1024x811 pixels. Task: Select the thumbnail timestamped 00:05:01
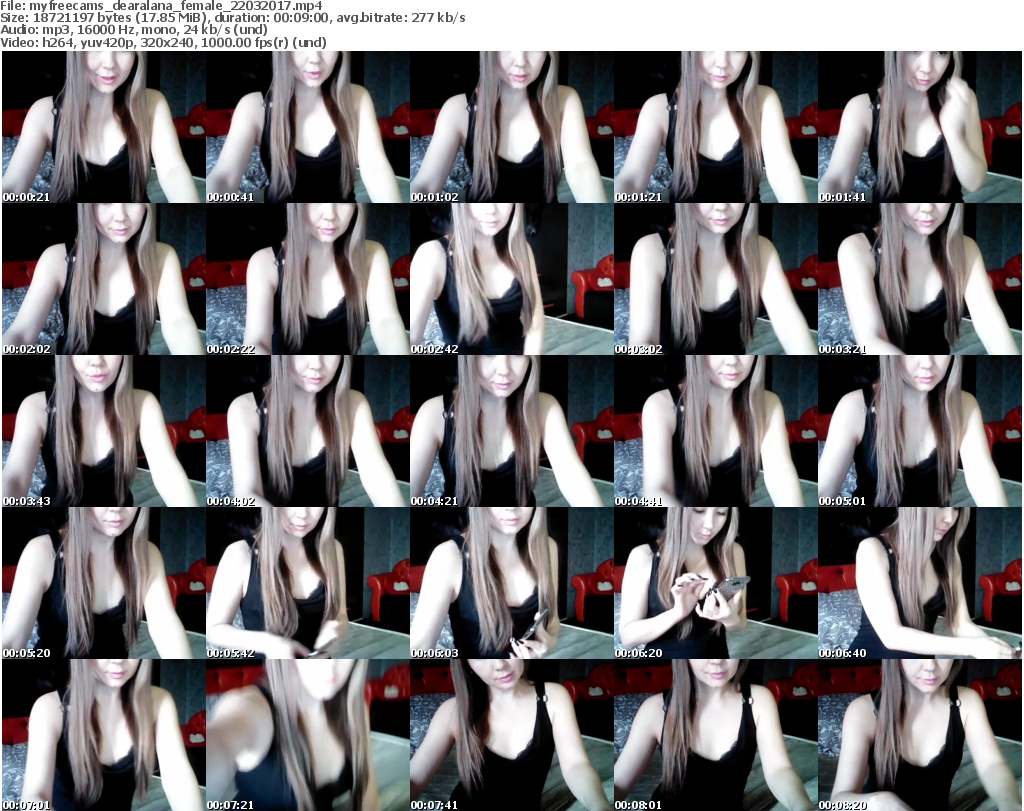[x=920, y=431]
